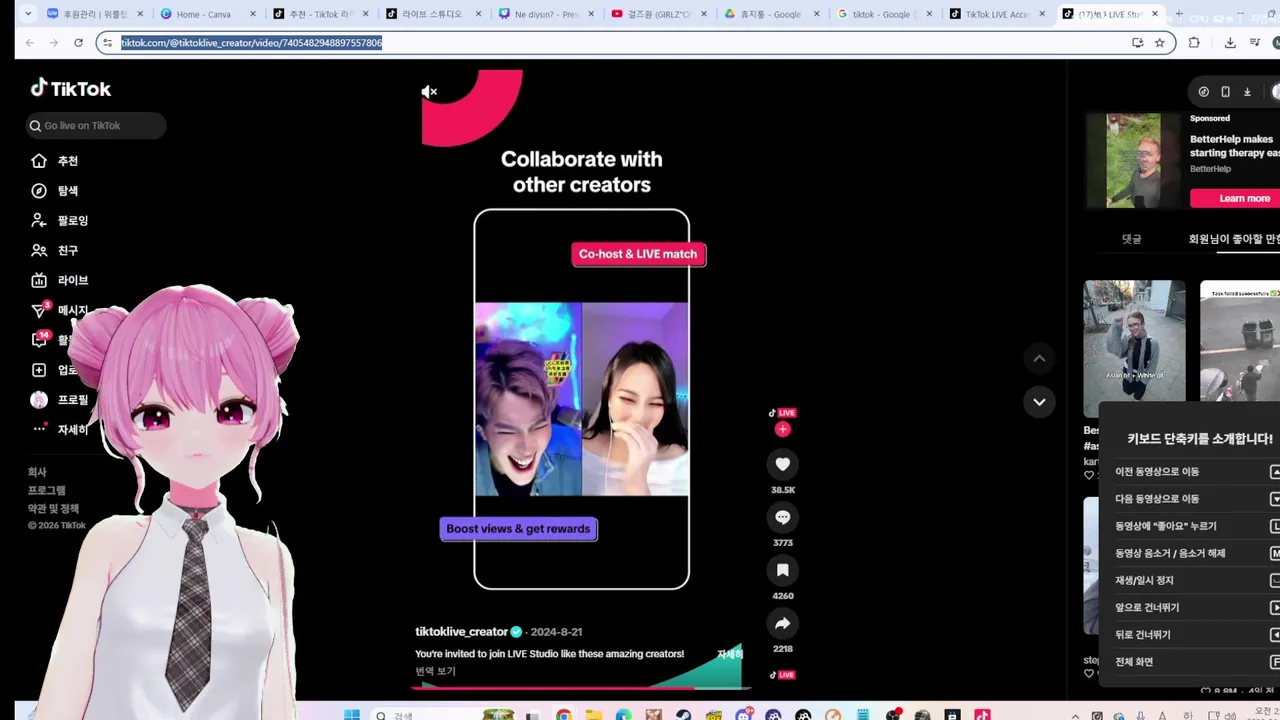Image resolution: width=1280 pixels, height=720 pixels.
Task: Go to previous video with up arrow
Action: 1039,358
